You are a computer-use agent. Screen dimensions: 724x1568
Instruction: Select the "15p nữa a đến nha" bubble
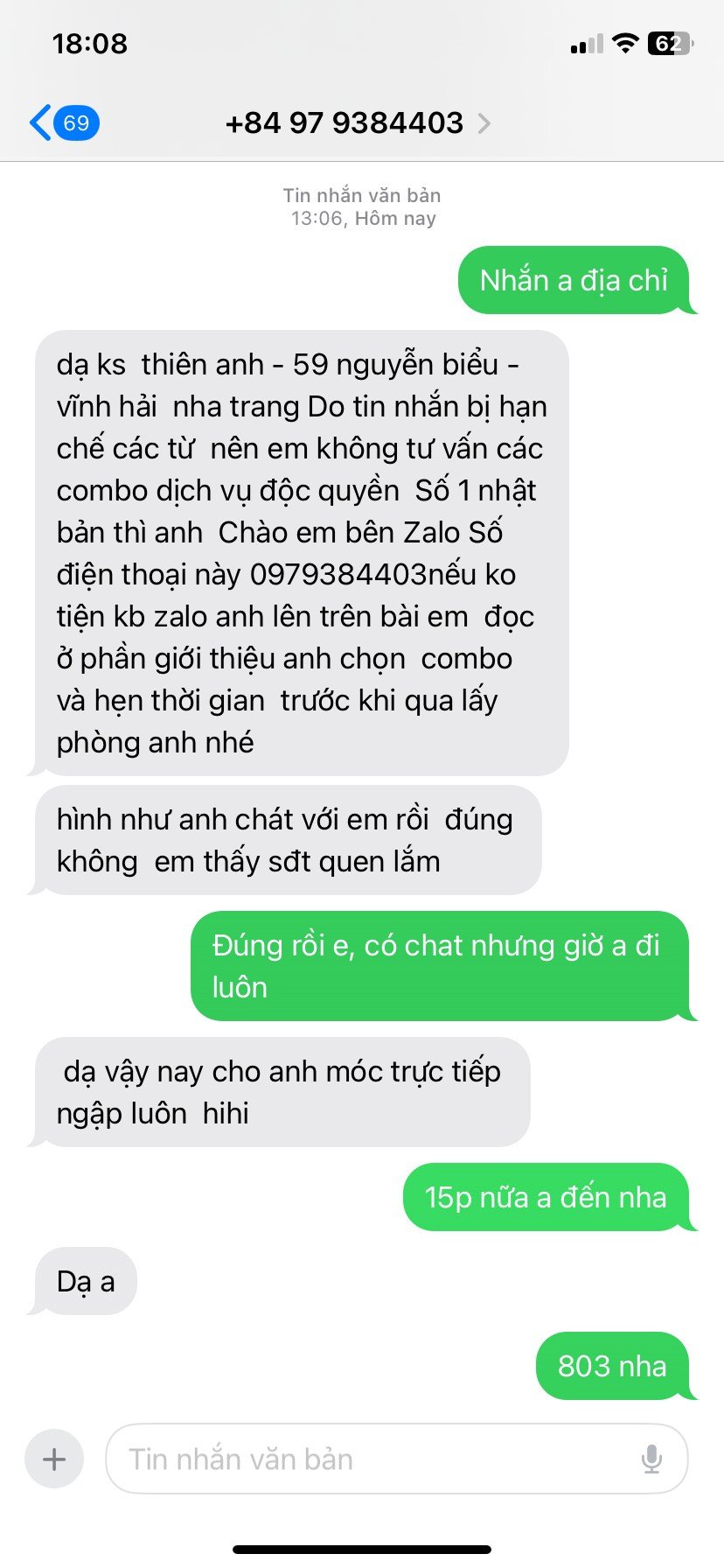click(x=546, y=1197)
